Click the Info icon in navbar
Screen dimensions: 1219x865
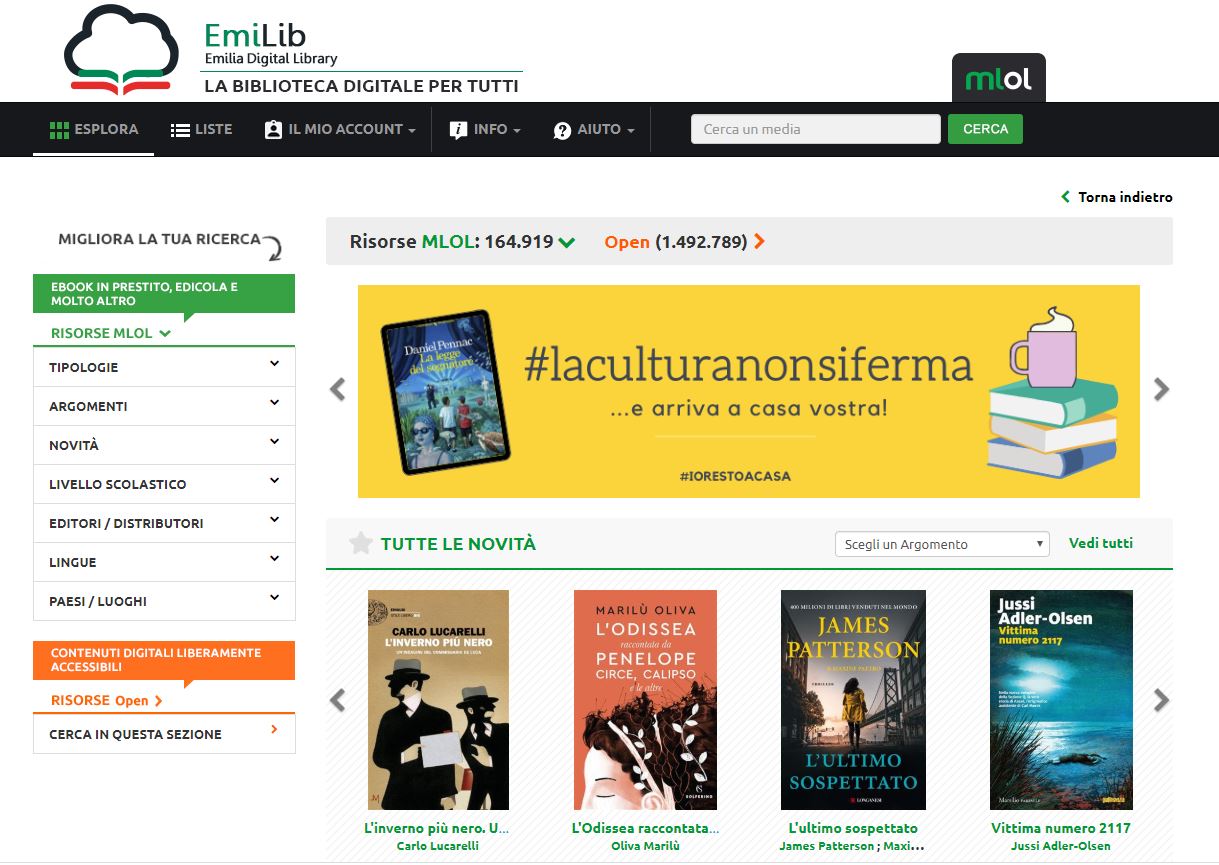tap(458, 130)
